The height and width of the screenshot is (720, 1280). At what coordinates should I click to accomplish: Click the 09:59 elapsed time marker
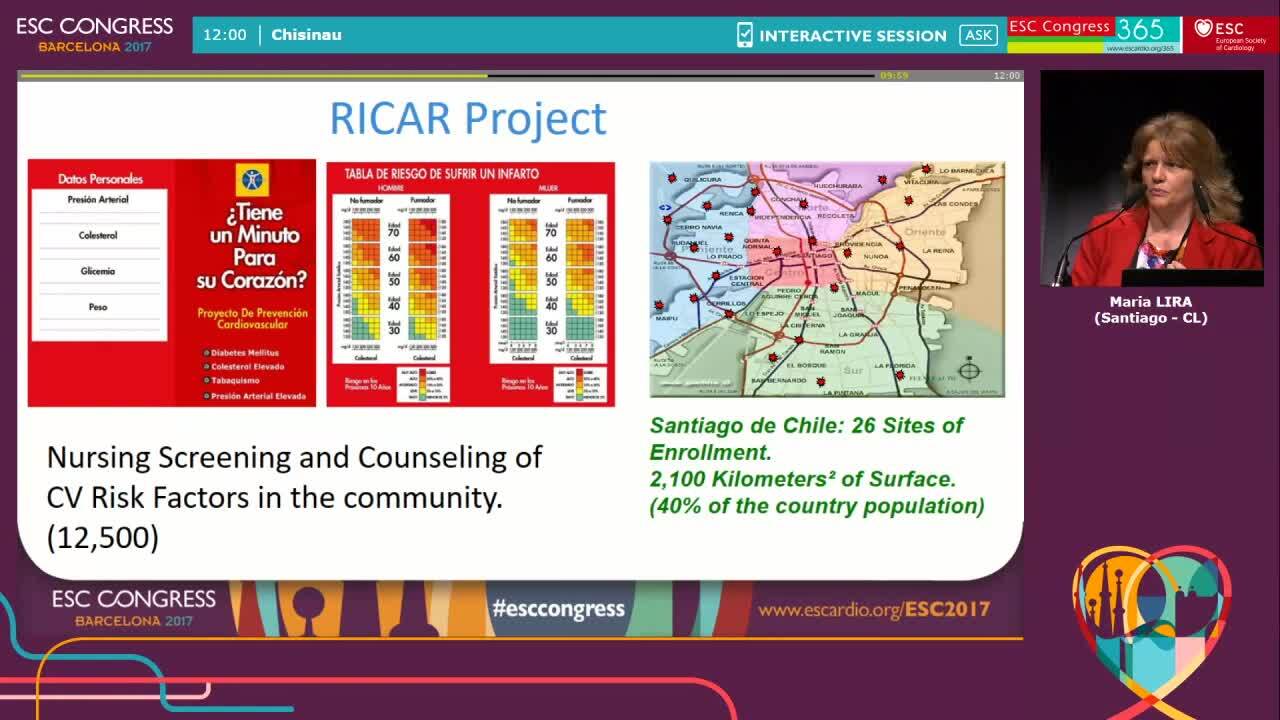point(894,75)
